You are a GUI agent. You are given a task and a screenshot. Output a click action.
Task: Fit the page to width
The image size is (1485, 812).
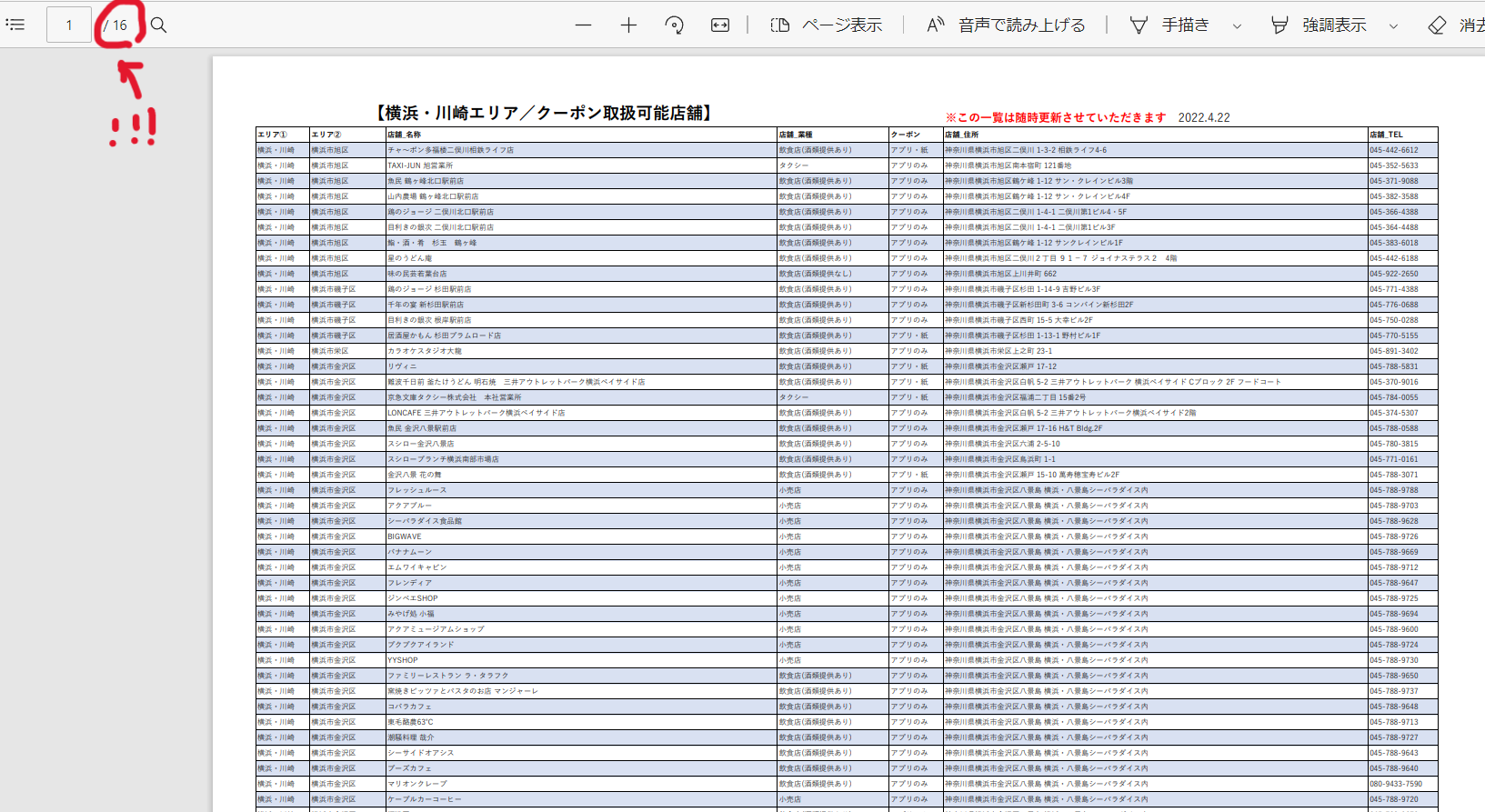click(x=720, y=25)
